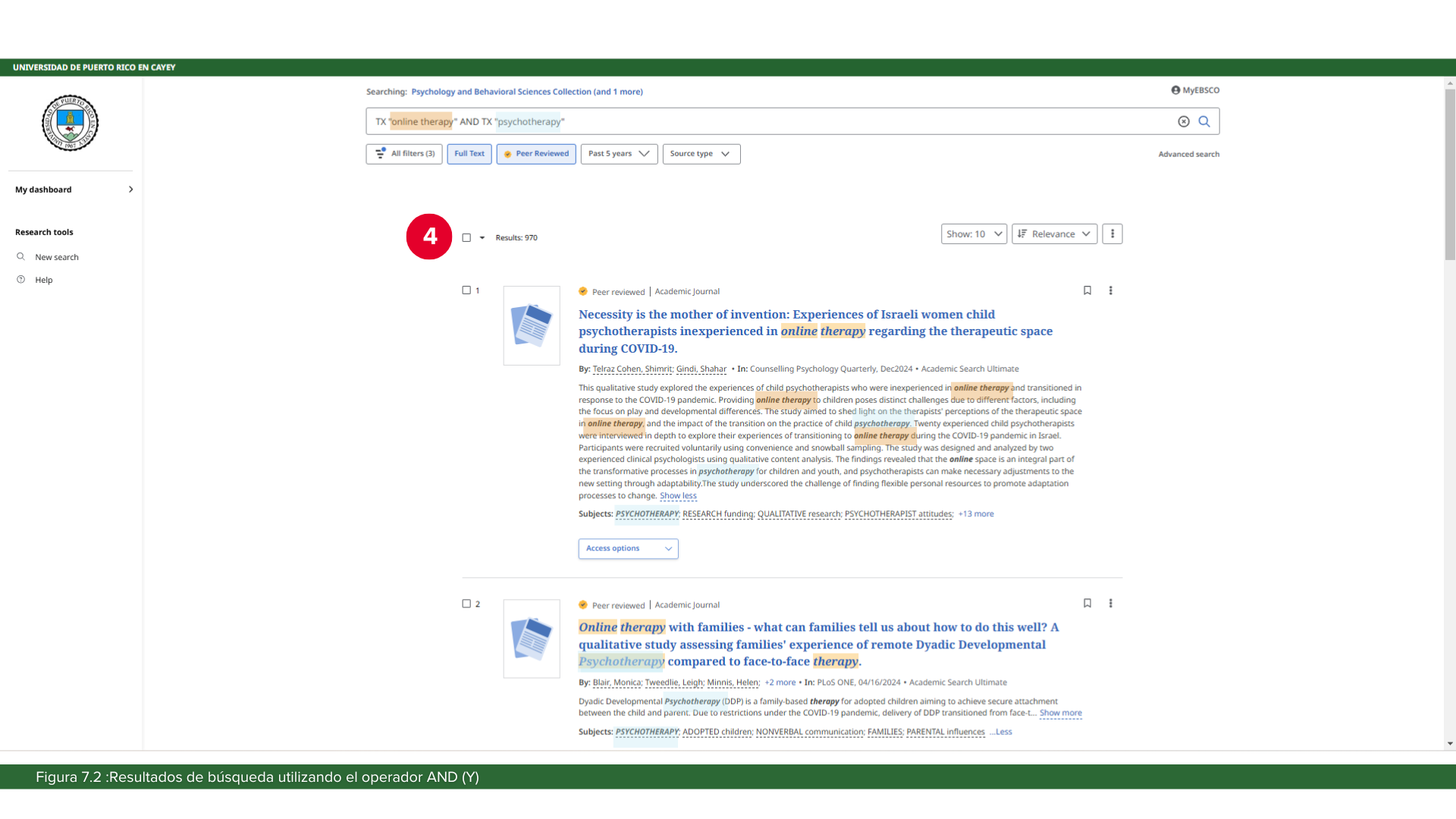
Task: Clear the search query with X icon
Action: click(x=1183, y=121)
